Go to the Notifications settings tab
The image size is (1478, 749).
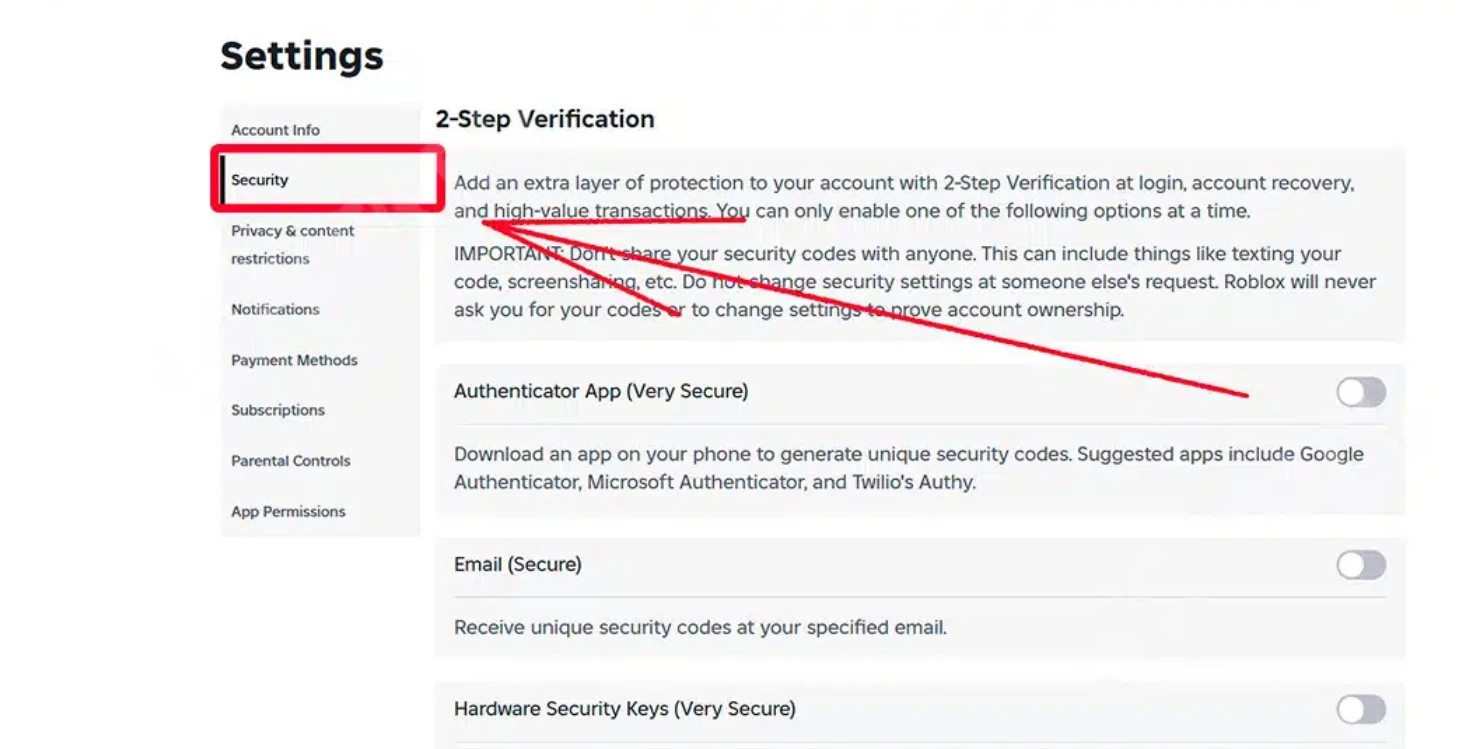pos(275,309)
